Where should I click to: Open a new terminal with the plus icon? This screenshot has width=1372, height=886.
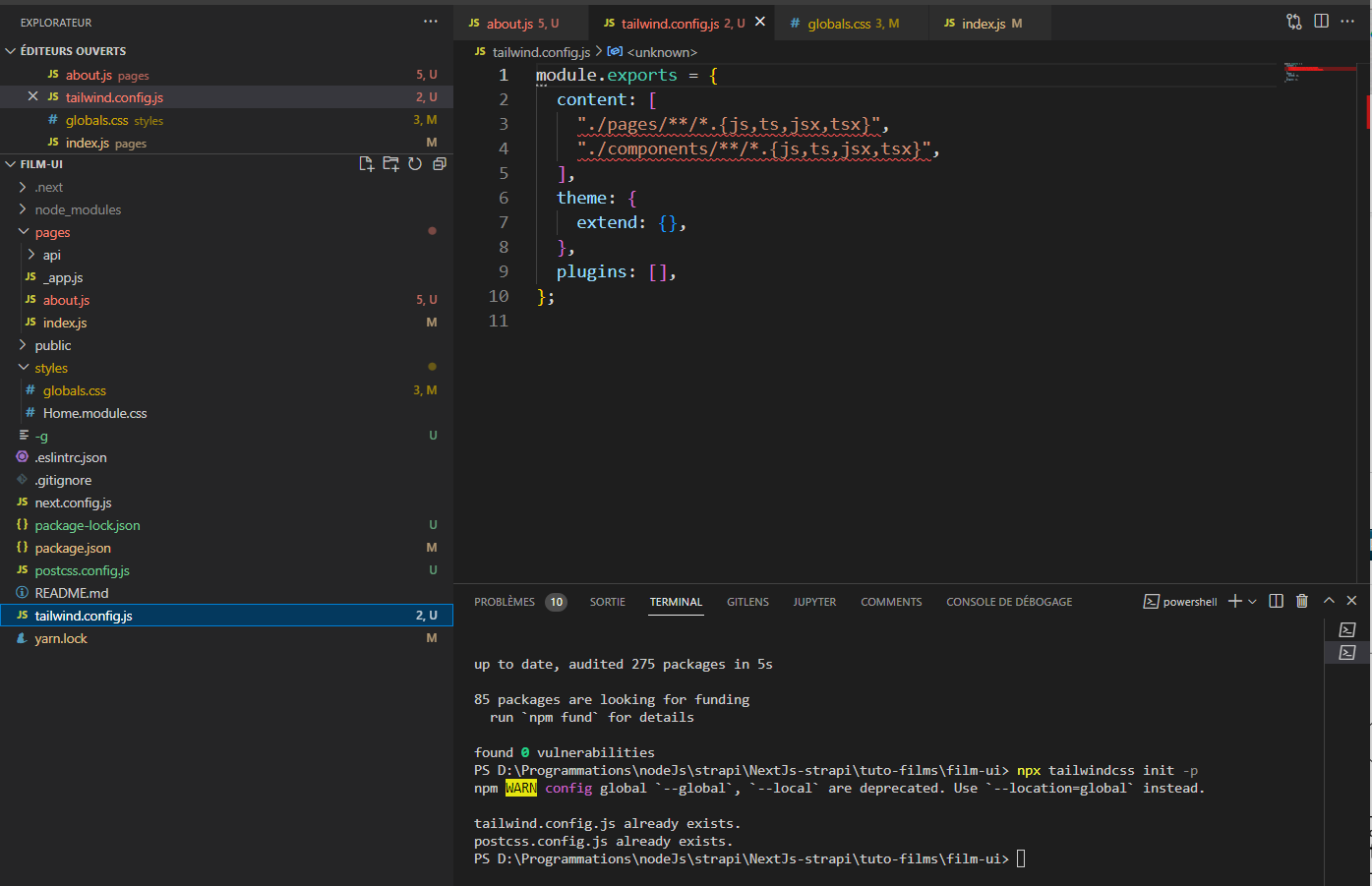pos(1231,600)
